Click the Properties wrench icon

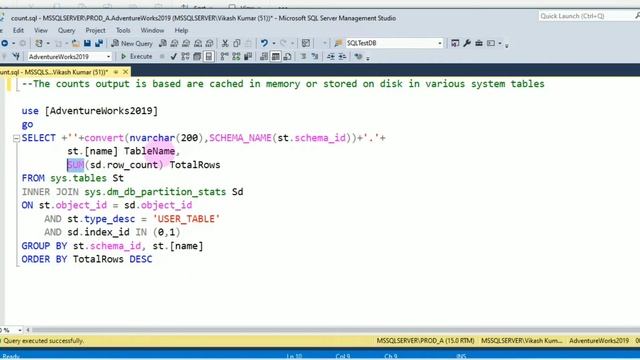click(467, 43)
